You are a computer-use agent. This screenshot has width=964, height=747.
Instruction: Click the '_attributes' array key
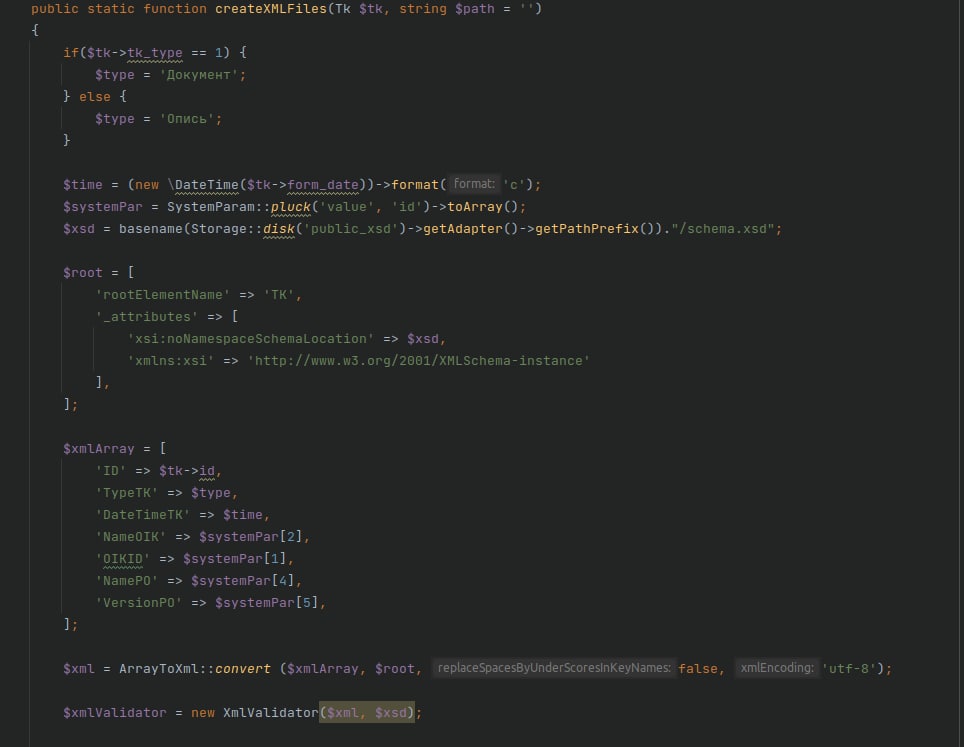[x=146, y=317]
